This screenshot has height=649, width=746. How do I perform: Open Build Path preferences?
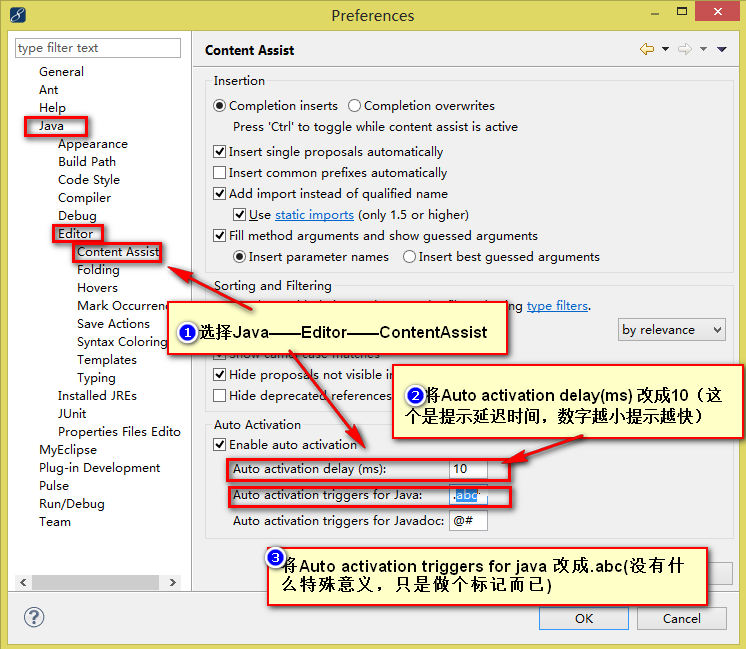[87, 162]
